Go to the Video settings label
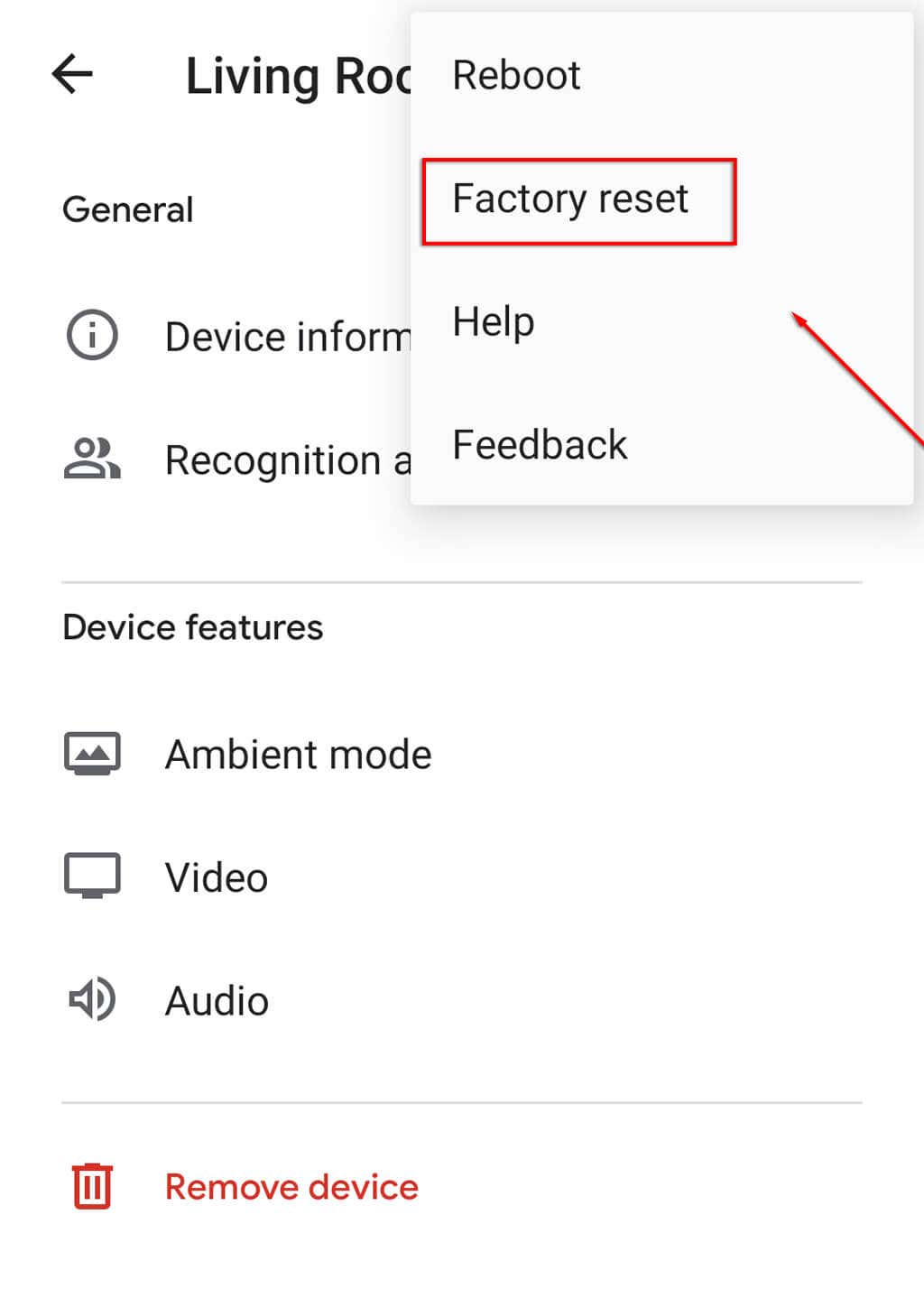Image resolution: width=924 pixels, height=1289 pixels. [x=217, y=877]
